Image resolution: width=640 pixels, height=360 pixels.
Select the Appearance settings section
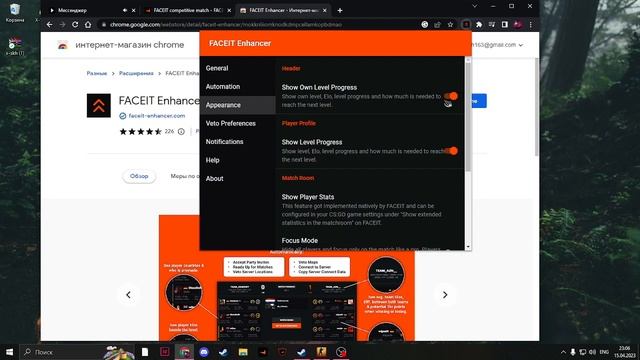(238, 105)
